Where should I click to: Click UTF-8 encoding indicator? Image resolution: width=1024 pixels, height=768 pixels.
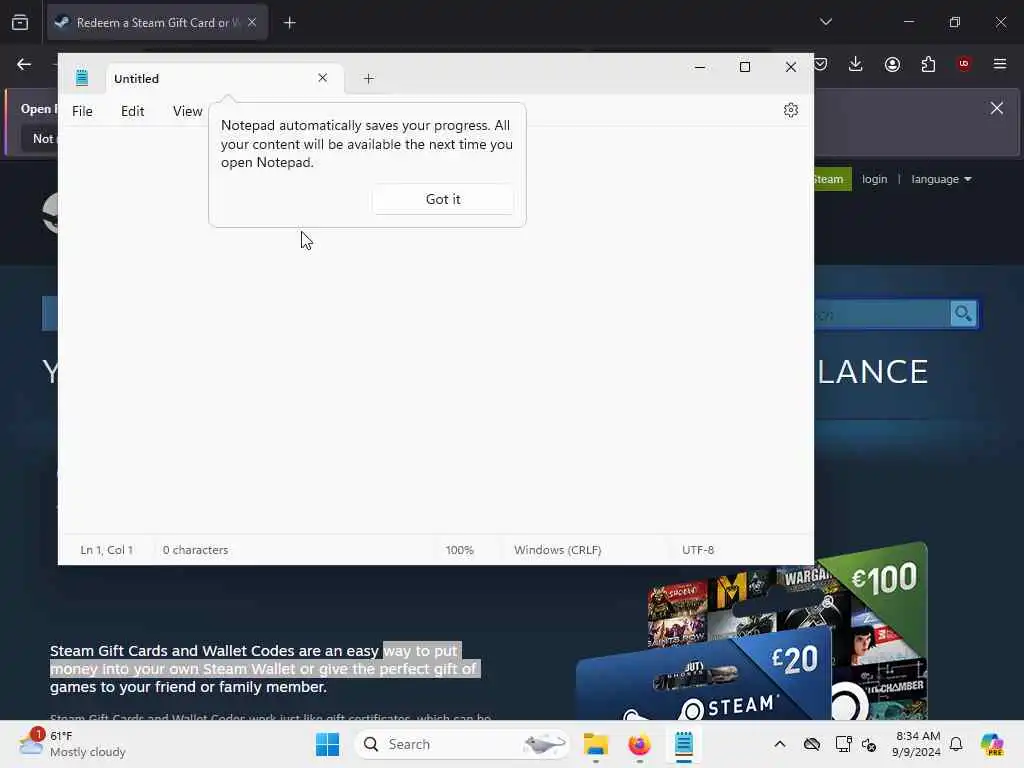click(698, 550)
